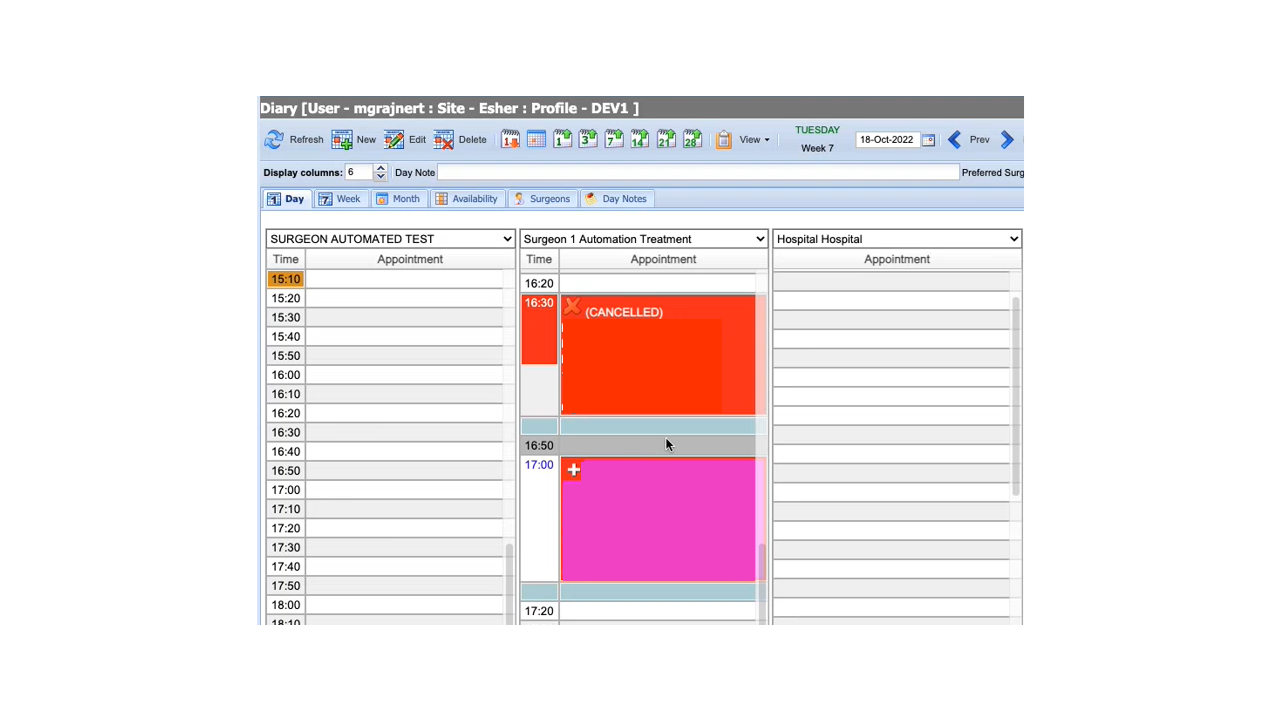
Task: Click the 17:30 time row in first column
Action: (x=385, y=547)
